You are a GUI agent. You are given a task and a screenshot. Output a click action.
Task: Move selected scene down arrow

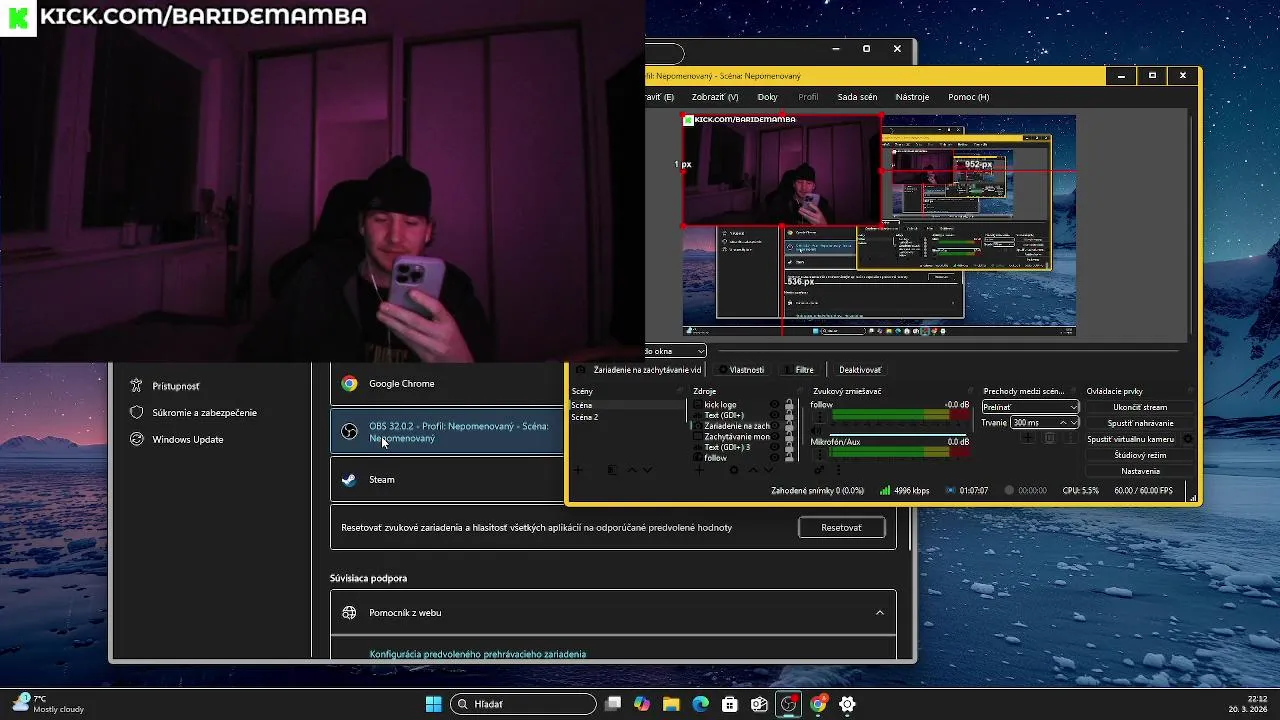pos(647,469)
